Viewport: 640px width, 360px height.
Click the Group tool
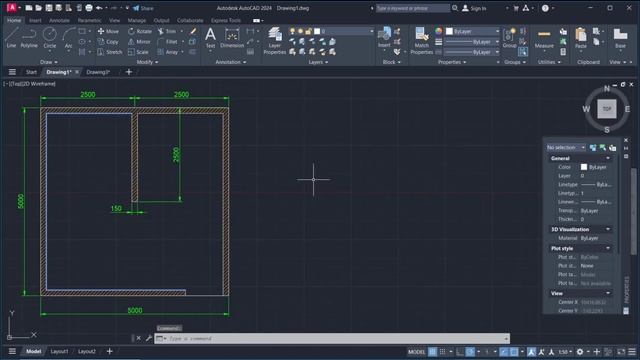click(x=509, y=38)
